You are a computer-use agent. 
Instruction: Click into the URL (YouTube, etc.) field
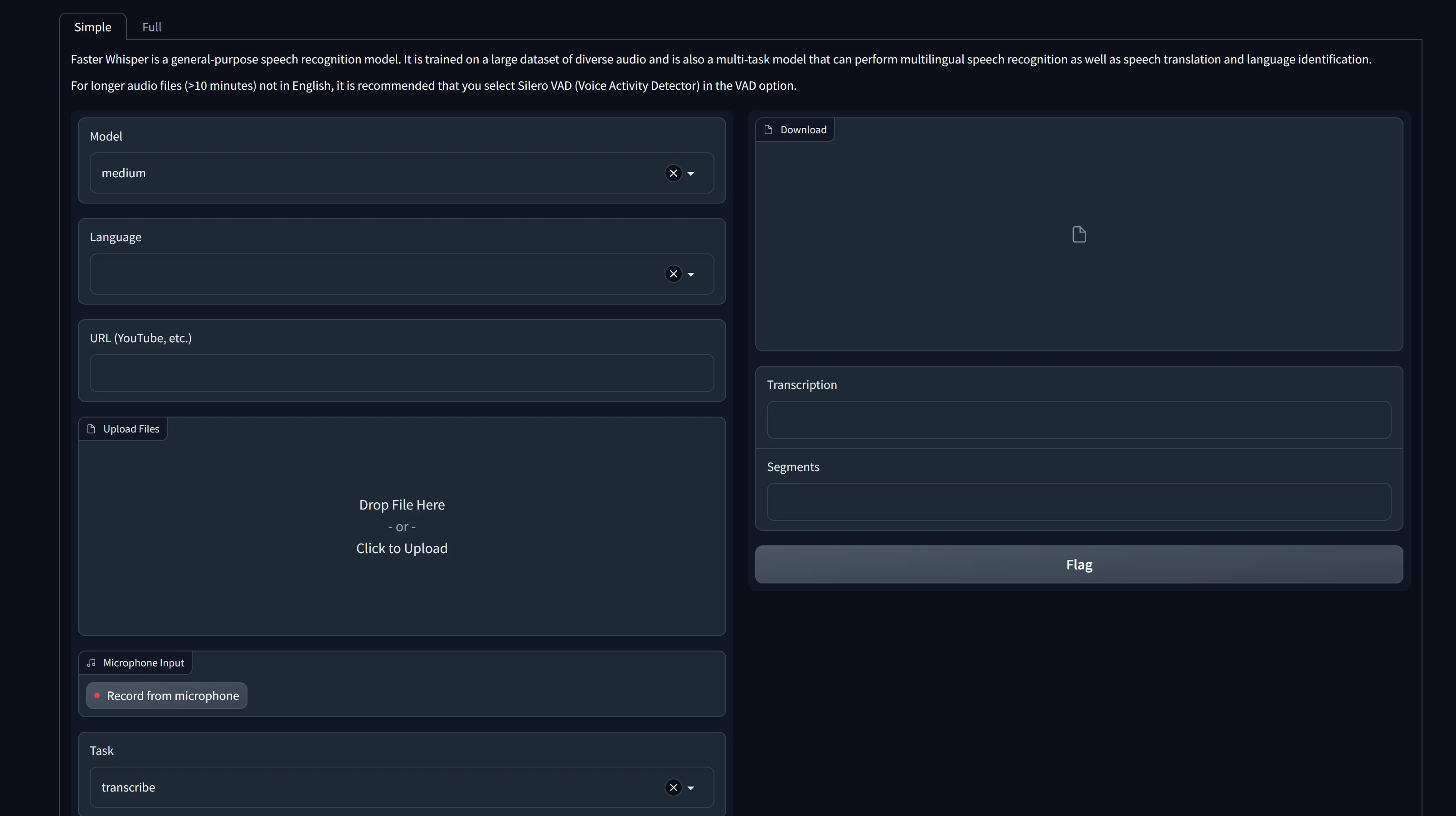[401, 373]
